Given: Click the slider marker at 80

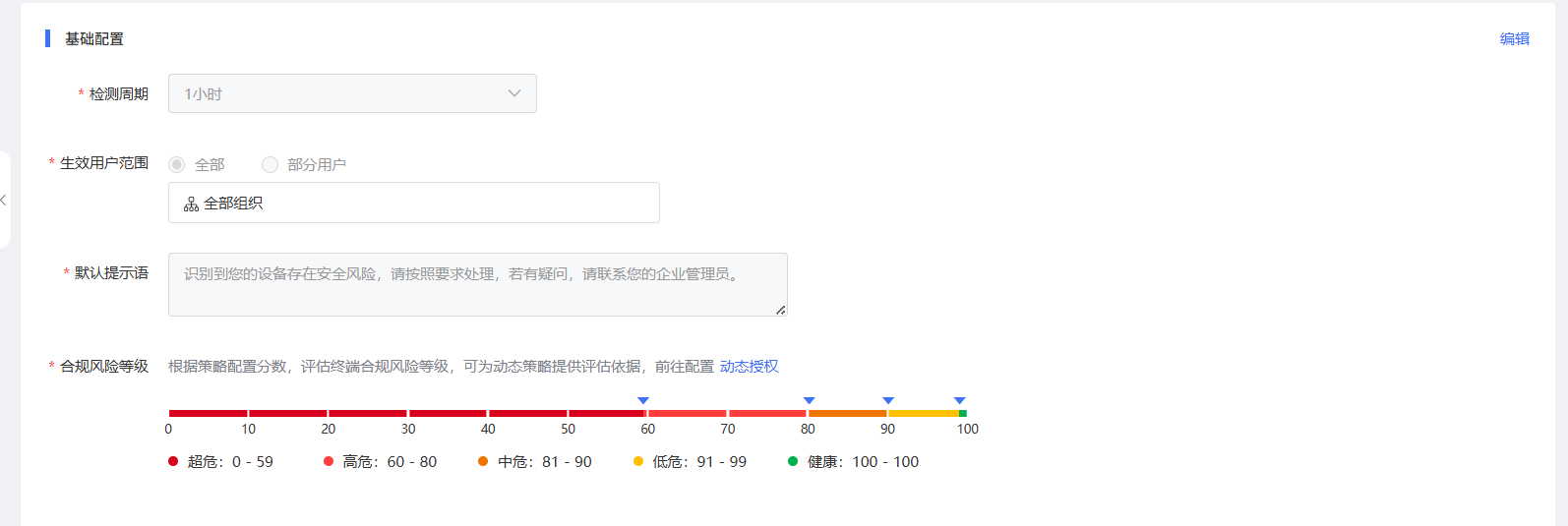Looking at the screenshot, I should click(809, 400).
